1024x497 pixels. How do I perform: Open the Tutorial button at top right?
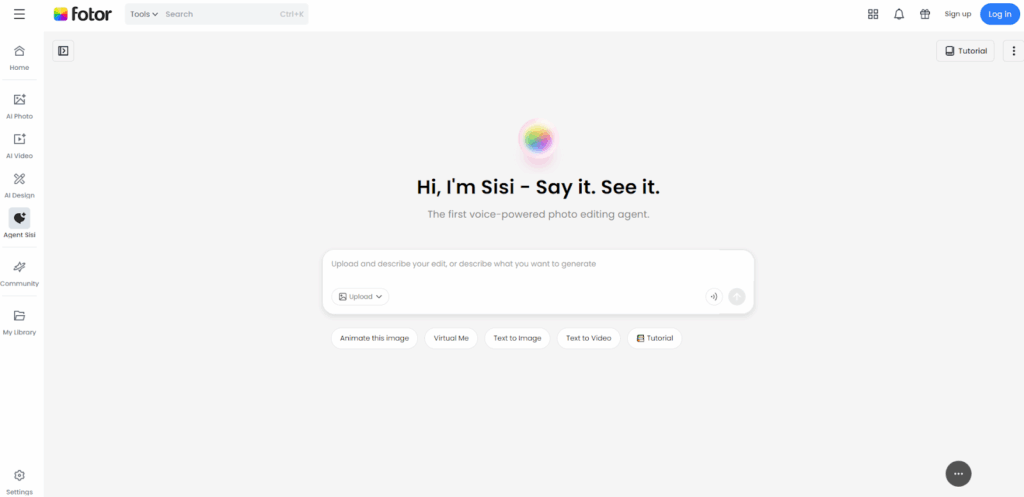[965, 51]
